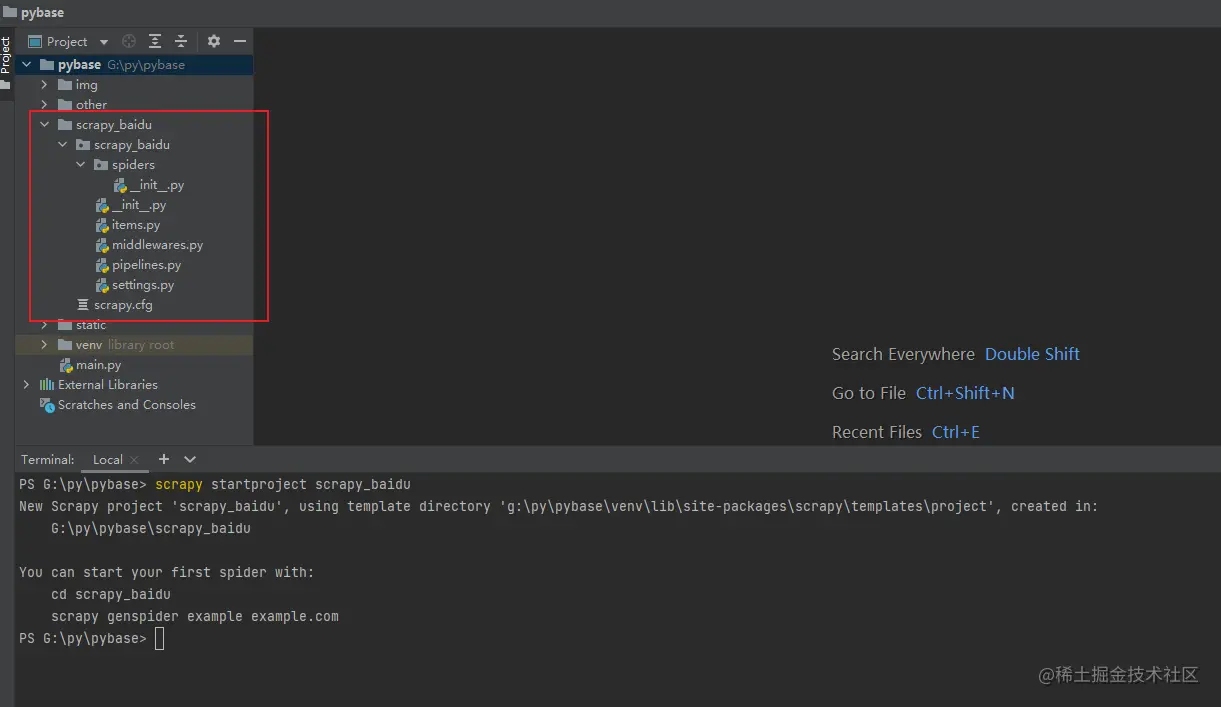Click Python file icon beside middlewares.py
Viewport: 1221px width, 707px height.
click(102, 245)
